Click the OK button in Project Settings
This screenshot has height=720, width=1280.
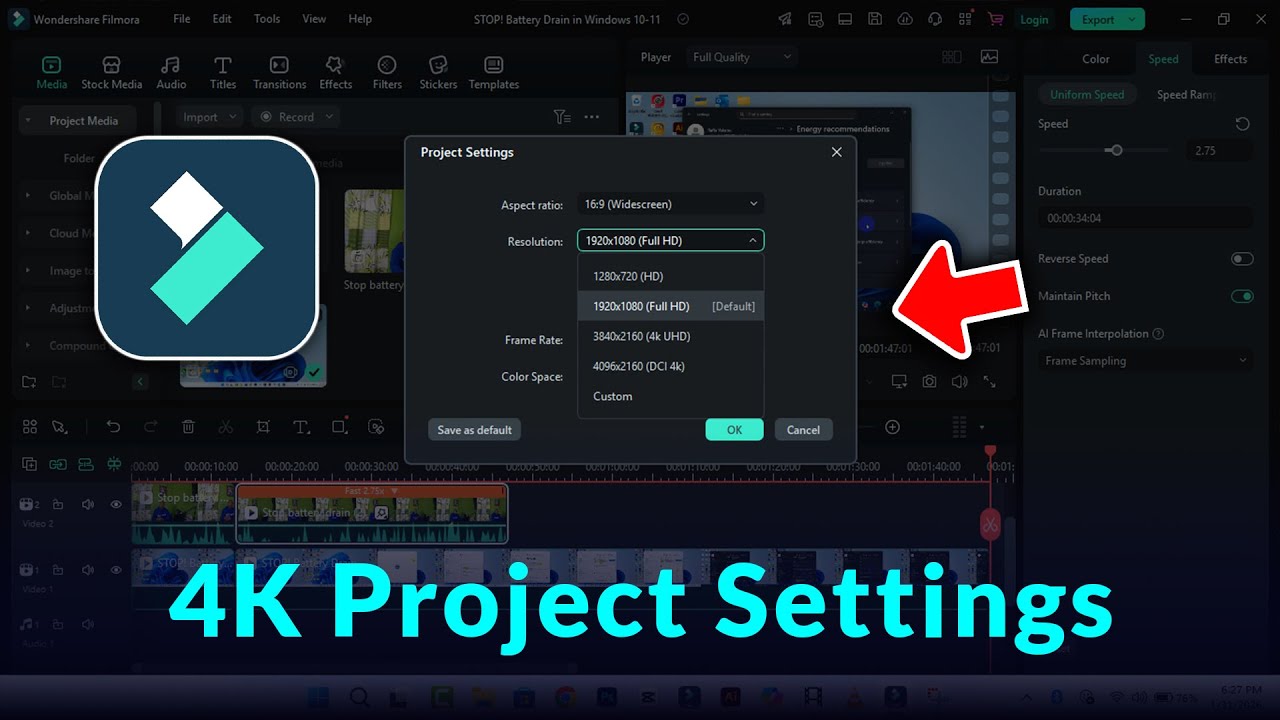(x=734, y=430)
